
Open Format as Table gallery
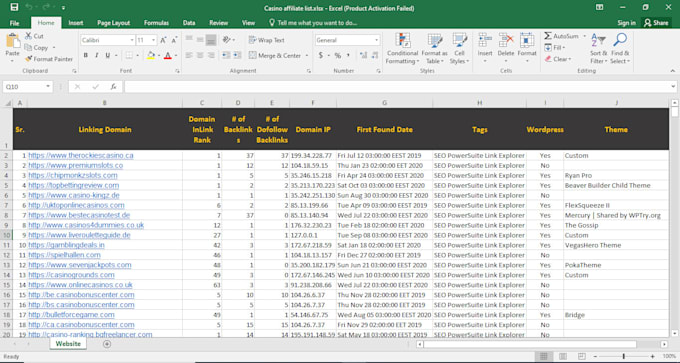434,49
